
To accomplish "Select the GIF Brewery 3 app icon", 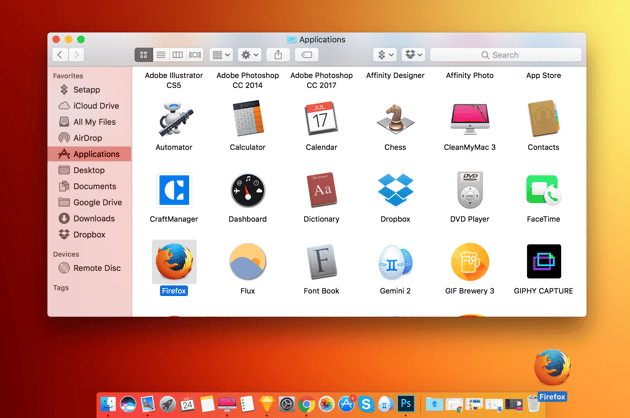I will [x=470, y=262].
